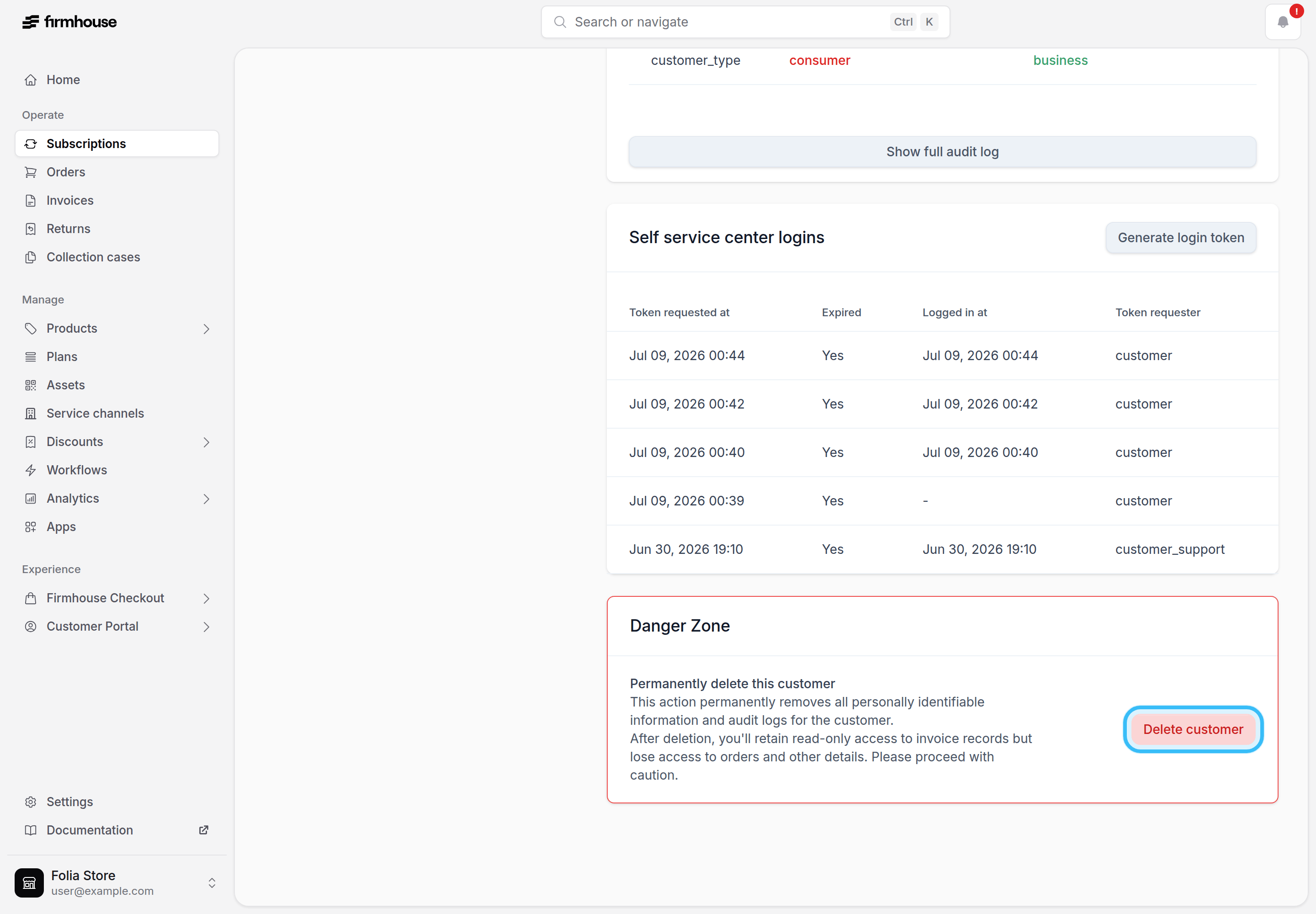This screenshot has width=1316, height=914.
Task: Click the Assets QR icon
Action: click(x=31, y=385)
